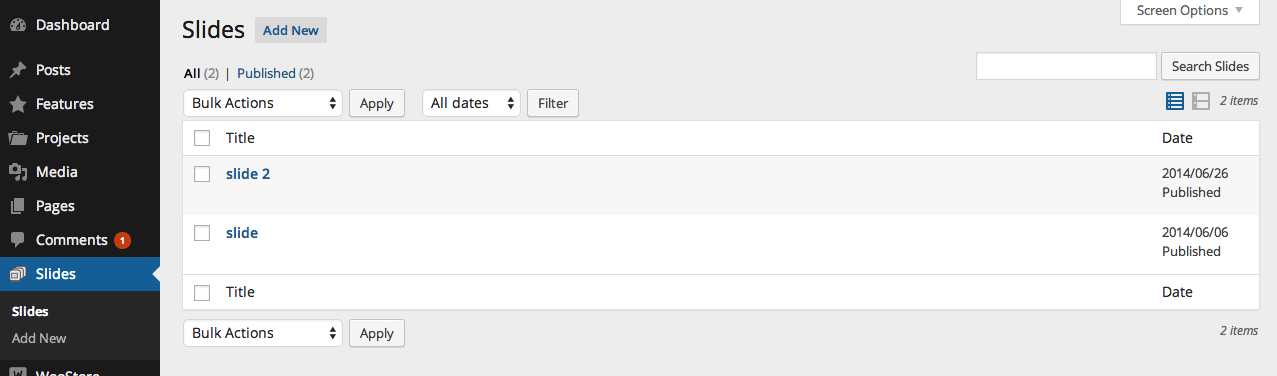Click the Comments speech bubble icon

pos(18,240)
